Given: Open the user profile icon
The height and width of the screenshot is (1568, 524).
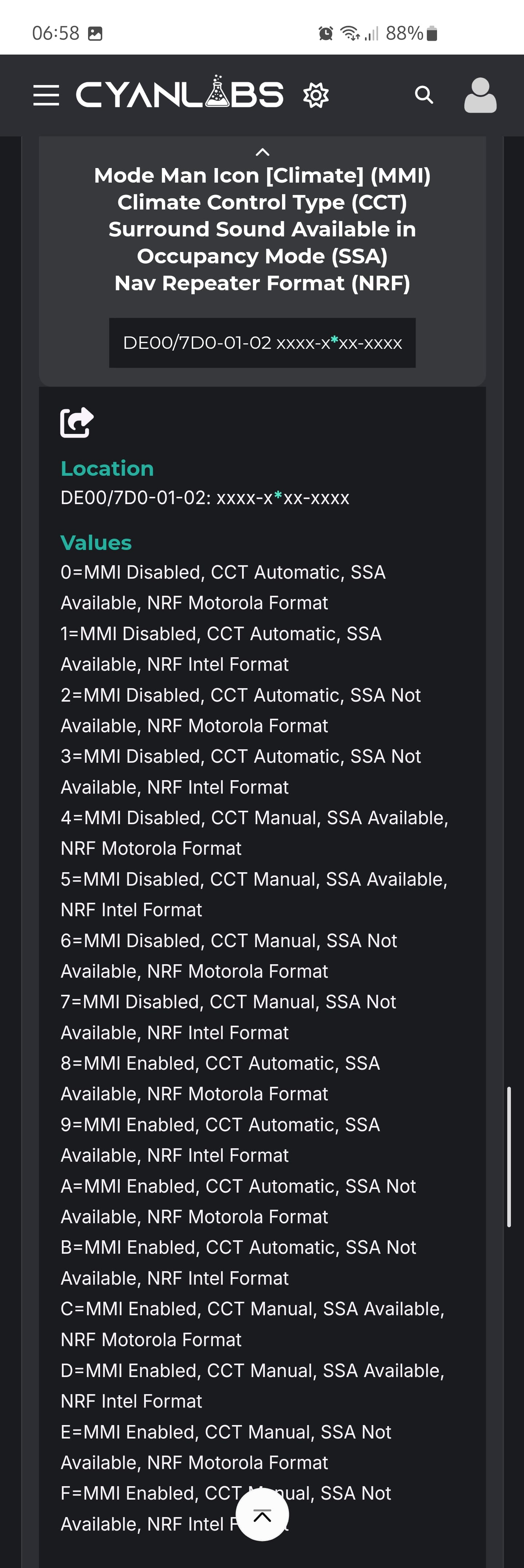Looking at the screenshot, I should 480,95.
